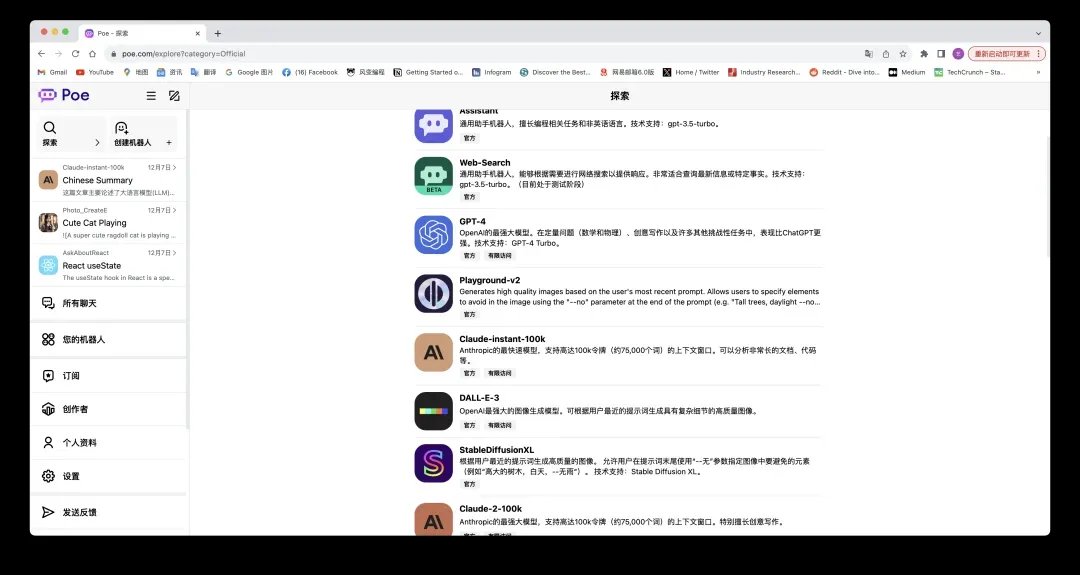Open the GPT-4 bot icon

point(434,235)
